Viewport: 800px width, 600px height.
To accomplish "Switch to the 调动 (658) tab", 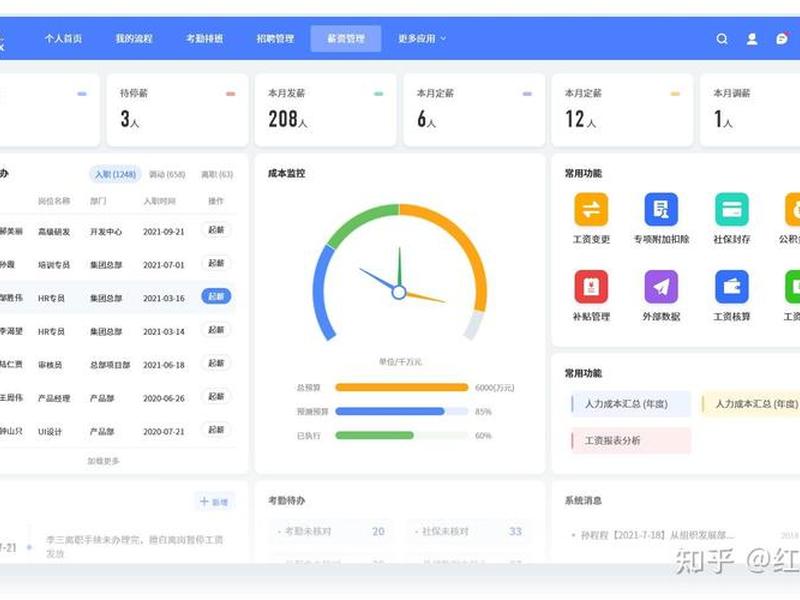I will point(167,174).
